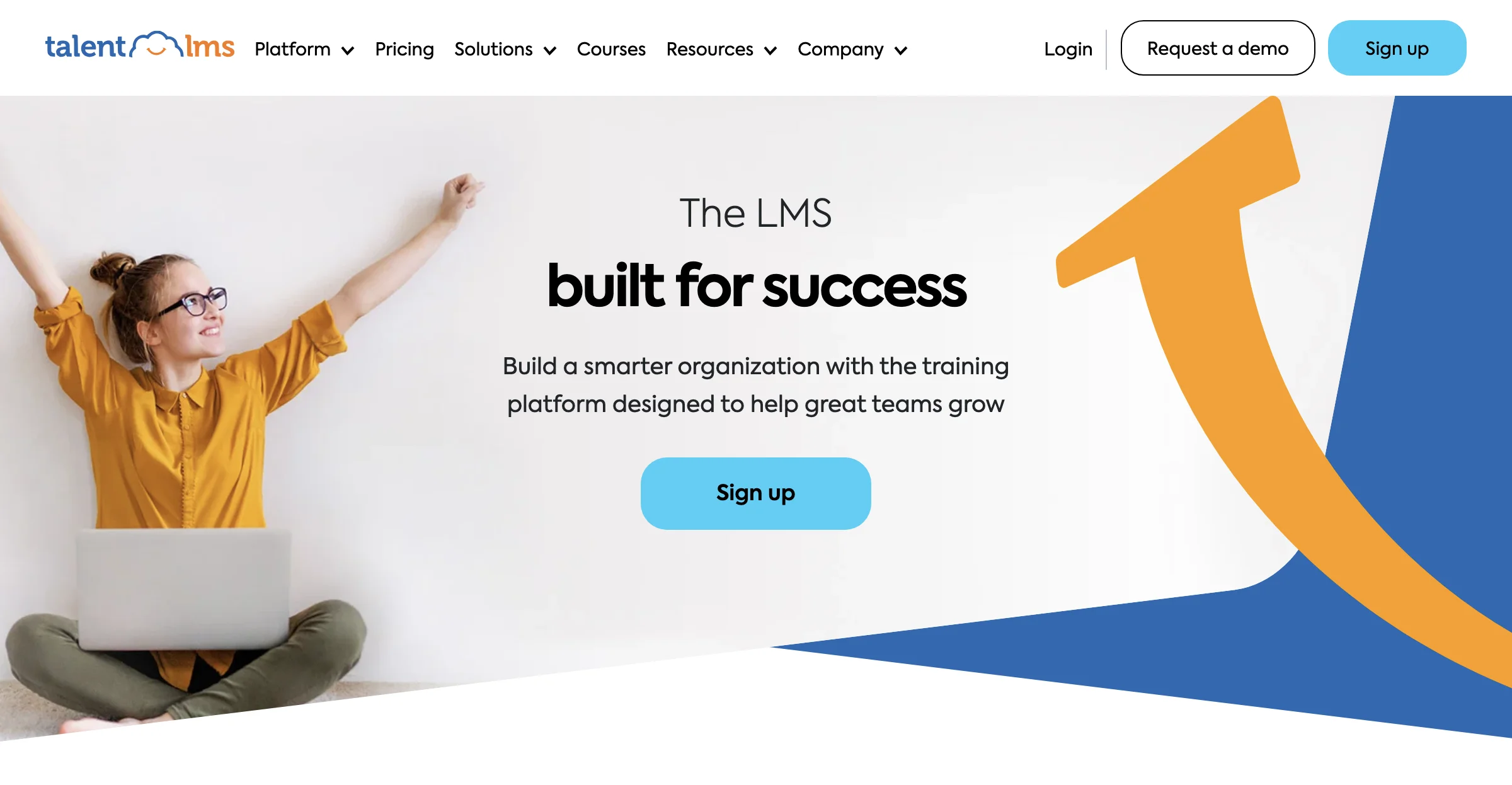
Task: Expand the Platform navigation menu
Action: tap(305, 49)
